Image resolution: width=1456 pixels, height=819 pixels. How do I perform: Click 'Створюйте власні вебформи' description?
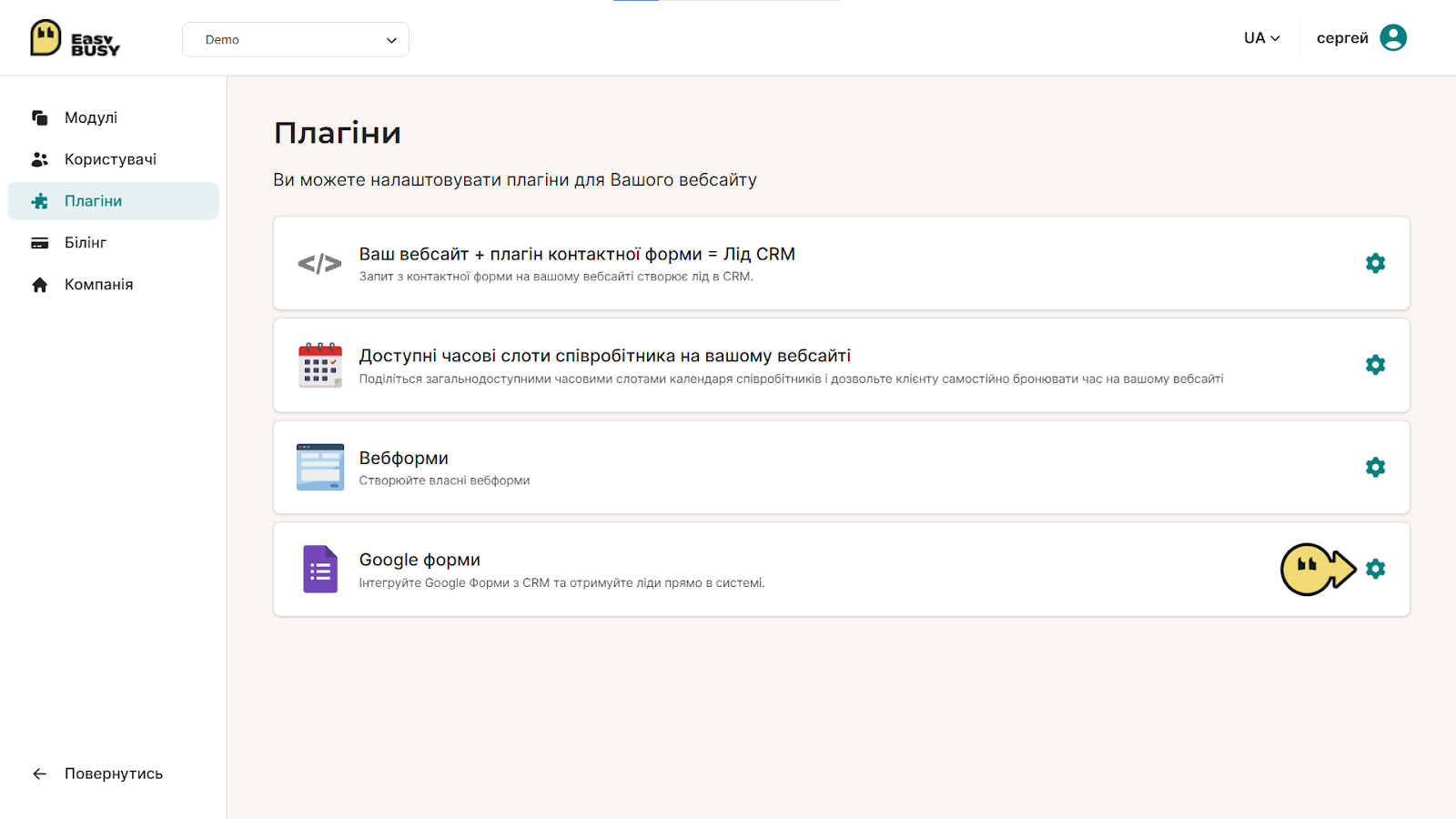click(444, 480)
